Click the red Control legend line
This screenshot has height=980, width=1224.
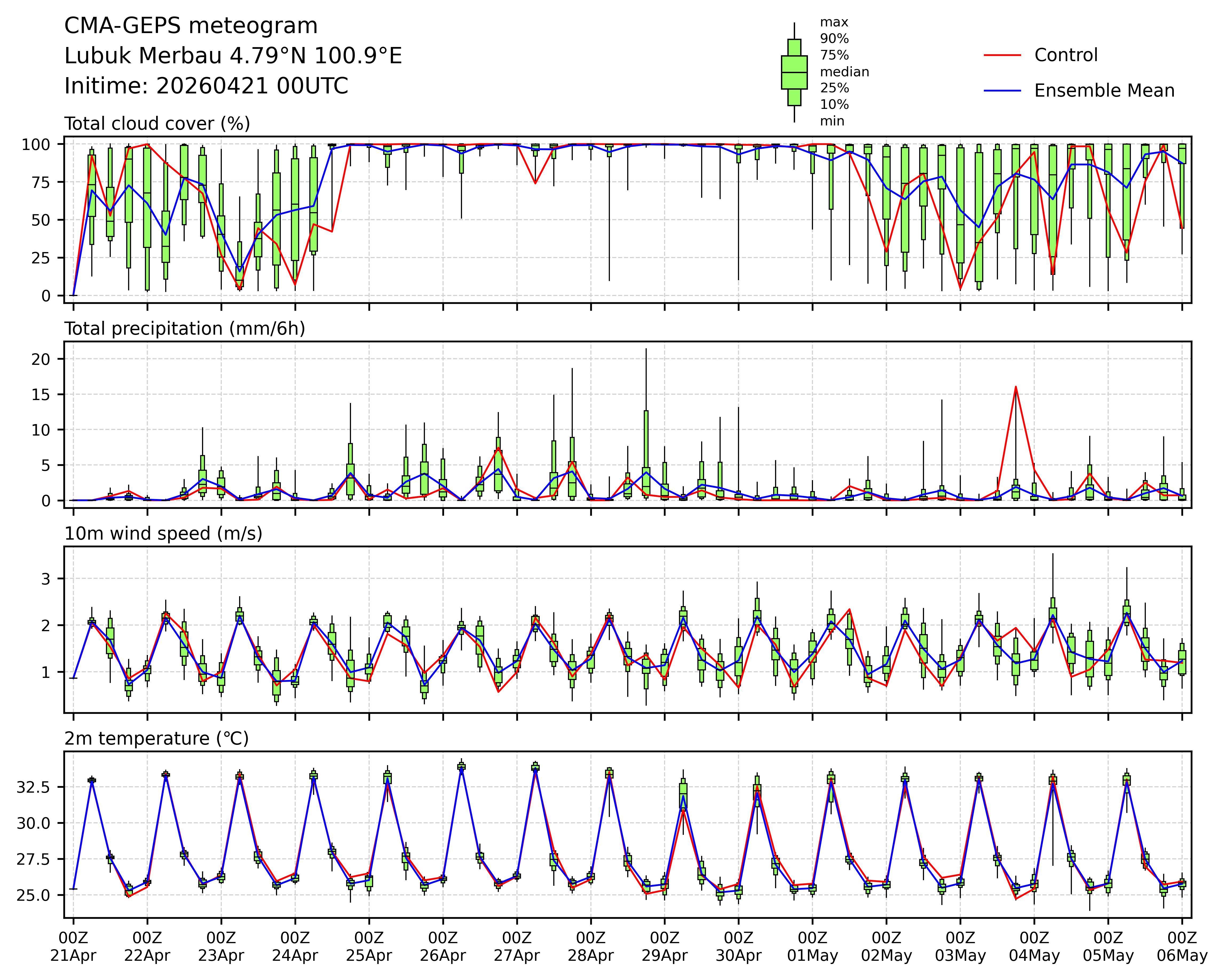[x=1002, y=55]
